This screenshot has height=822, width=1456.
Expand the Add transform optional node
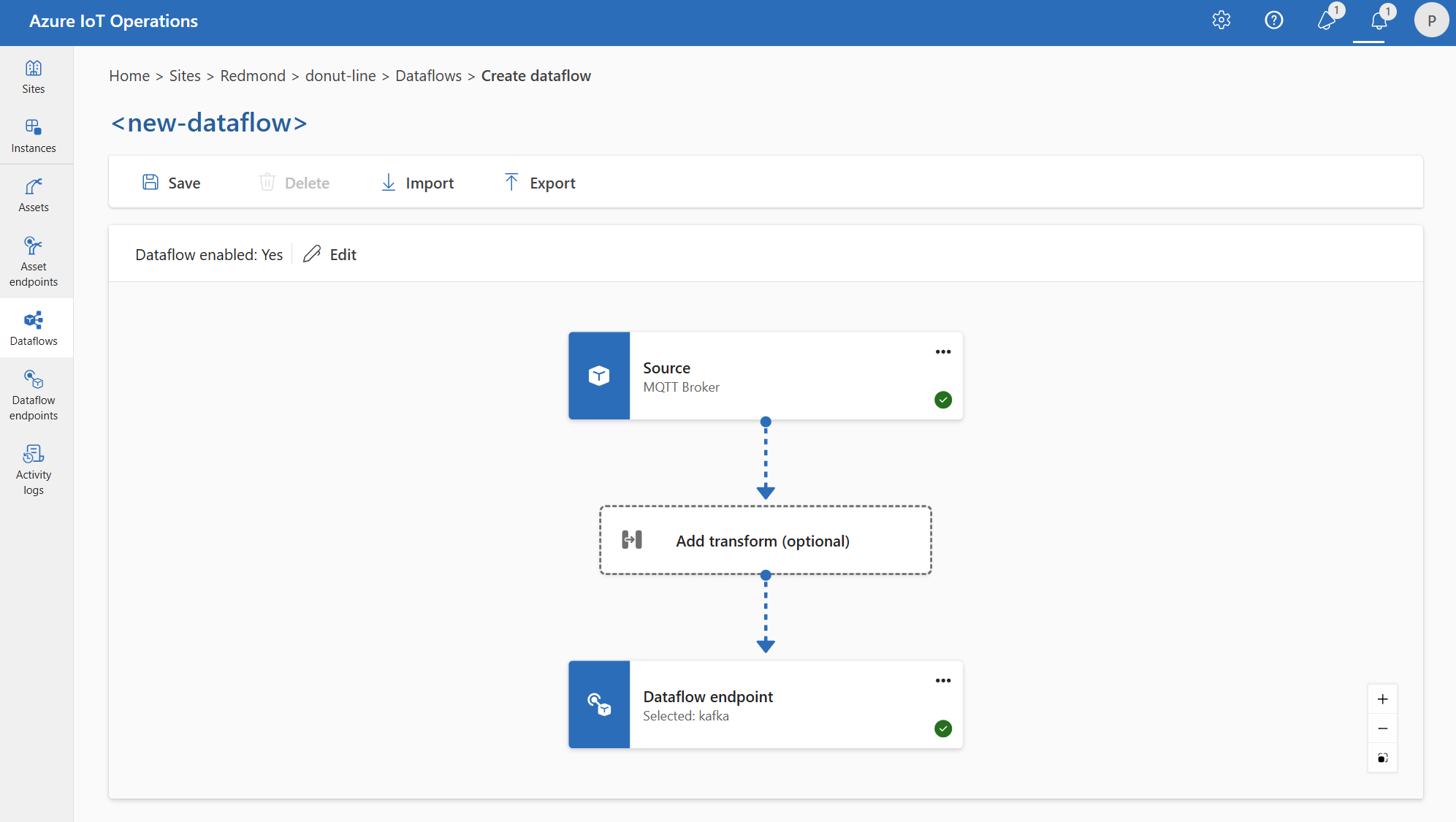tap(763, 540)
